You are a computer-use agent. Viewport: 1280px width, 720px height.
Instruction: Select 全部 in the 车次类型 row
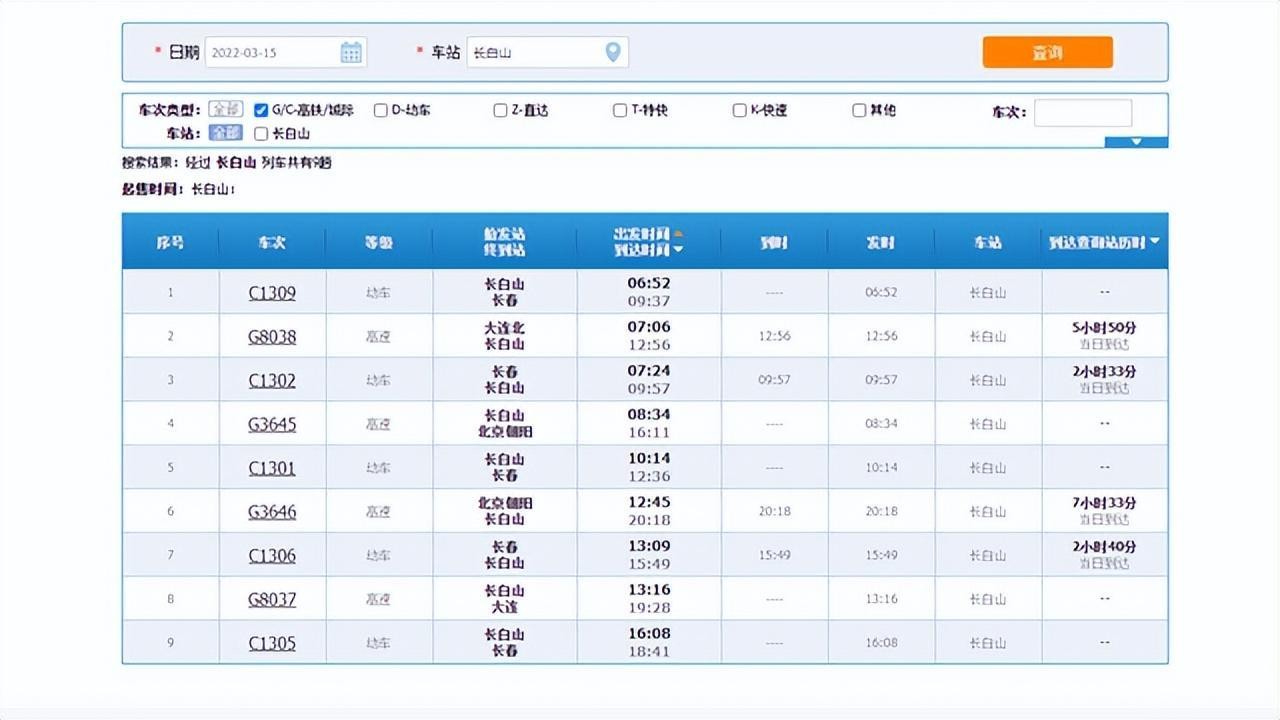tap(226, 110)
